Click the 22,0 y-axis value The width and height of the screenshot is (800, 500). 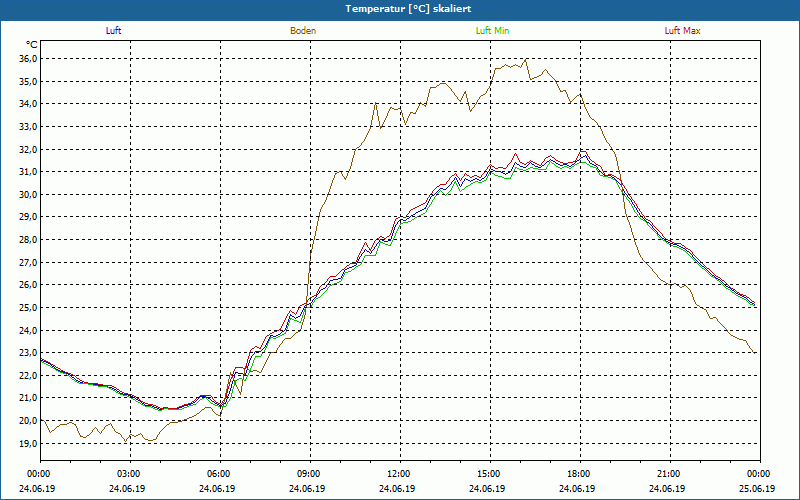pyautogui.click(x=28, y=376)
